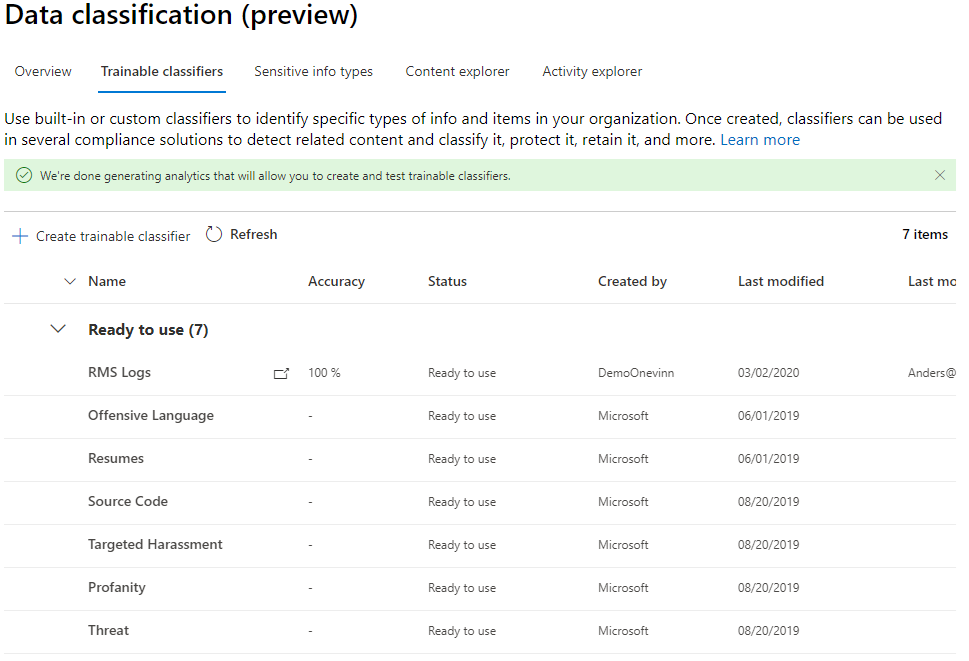The image size is (969, 661).
Task: Select the Offensive Language classifier row
Action: tap(151, 416)
